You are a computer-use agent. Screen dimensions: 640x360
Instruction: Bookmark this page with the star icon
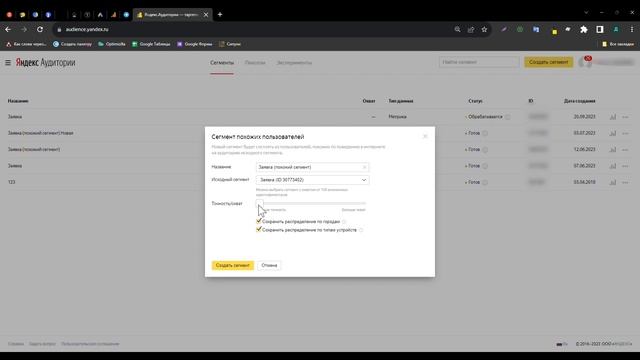point(484,29)
